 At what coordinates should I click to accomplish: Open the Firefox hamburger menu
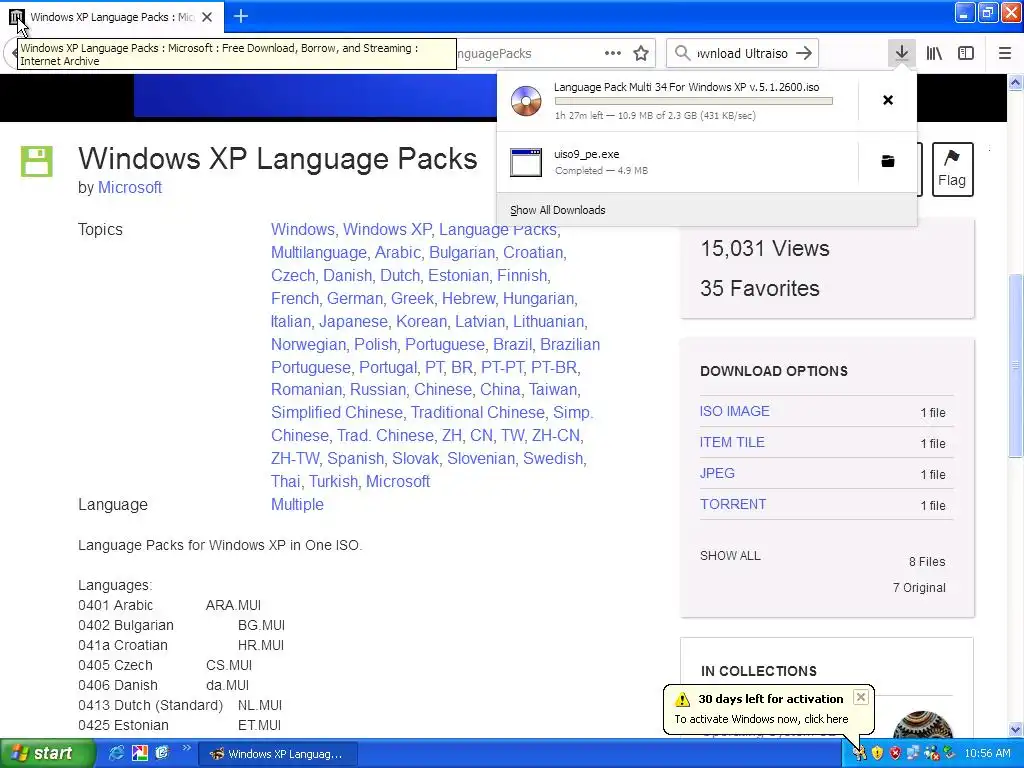(x=1004, y=53)
